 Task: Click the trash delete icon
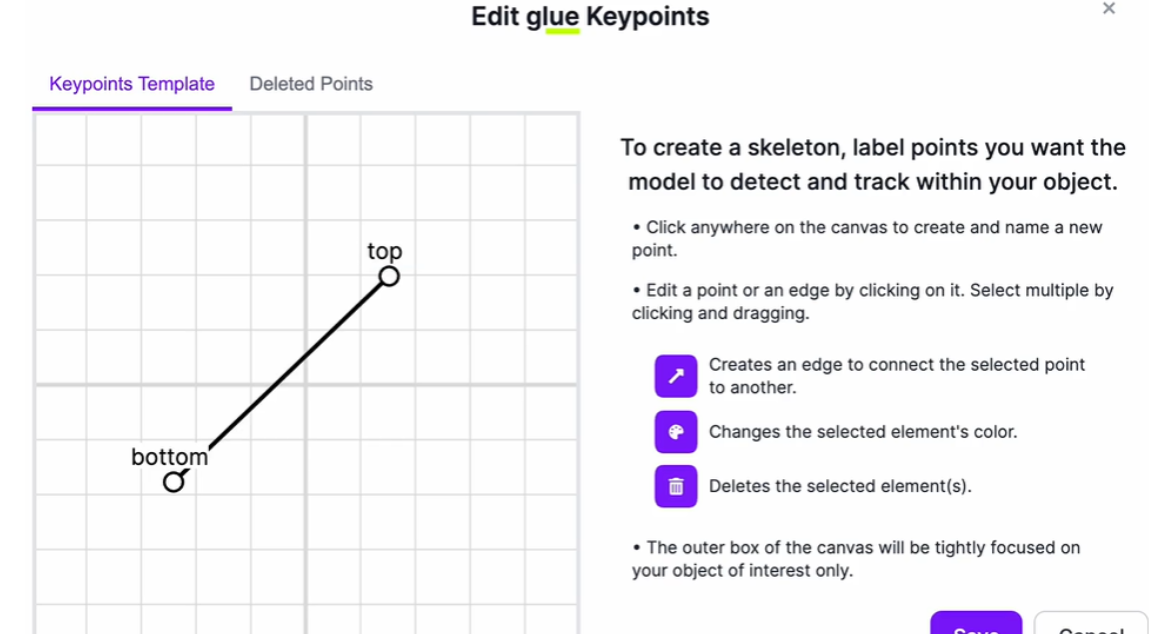(676, 487)
